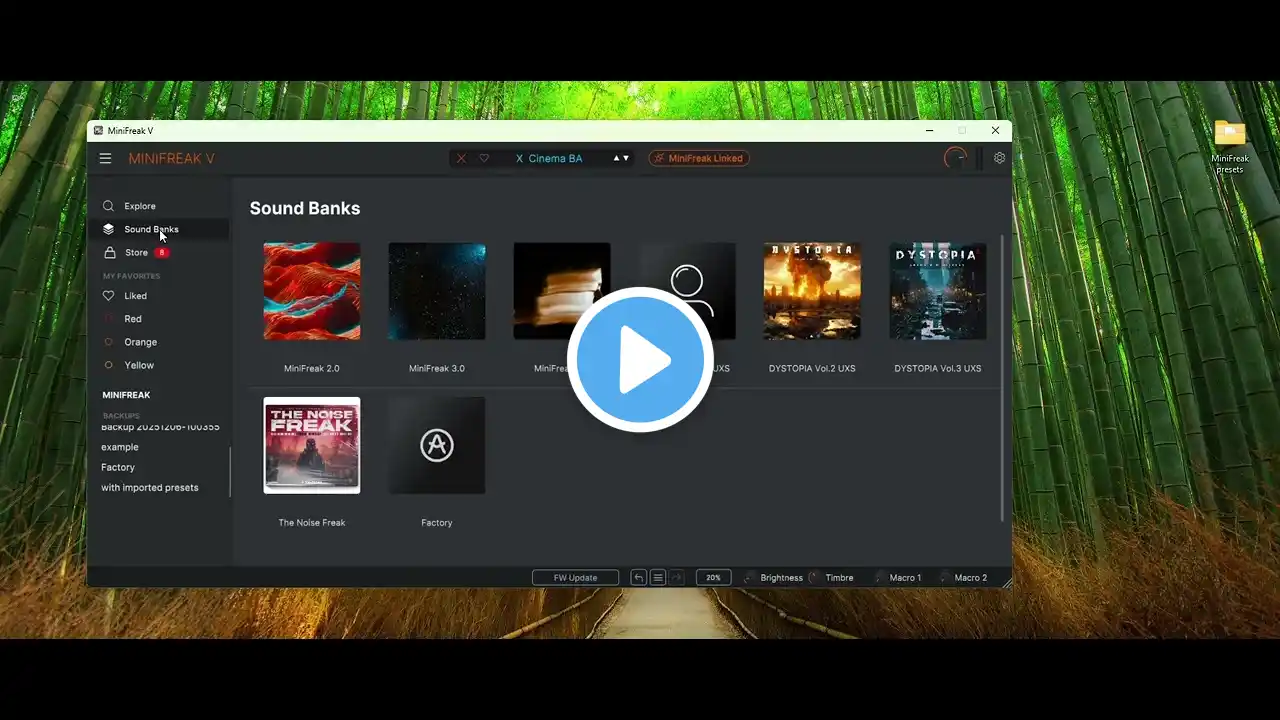1280x720 pixels.
Task: Click the Liked heart icon in sidebar
Action: 108,296
